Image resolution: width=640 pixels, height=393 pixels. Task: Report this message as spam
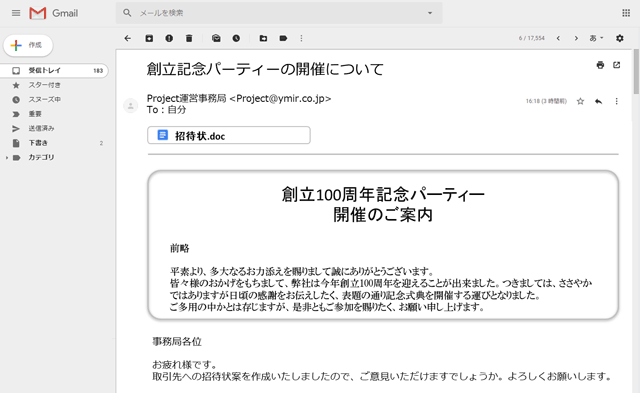coord(169,38)
